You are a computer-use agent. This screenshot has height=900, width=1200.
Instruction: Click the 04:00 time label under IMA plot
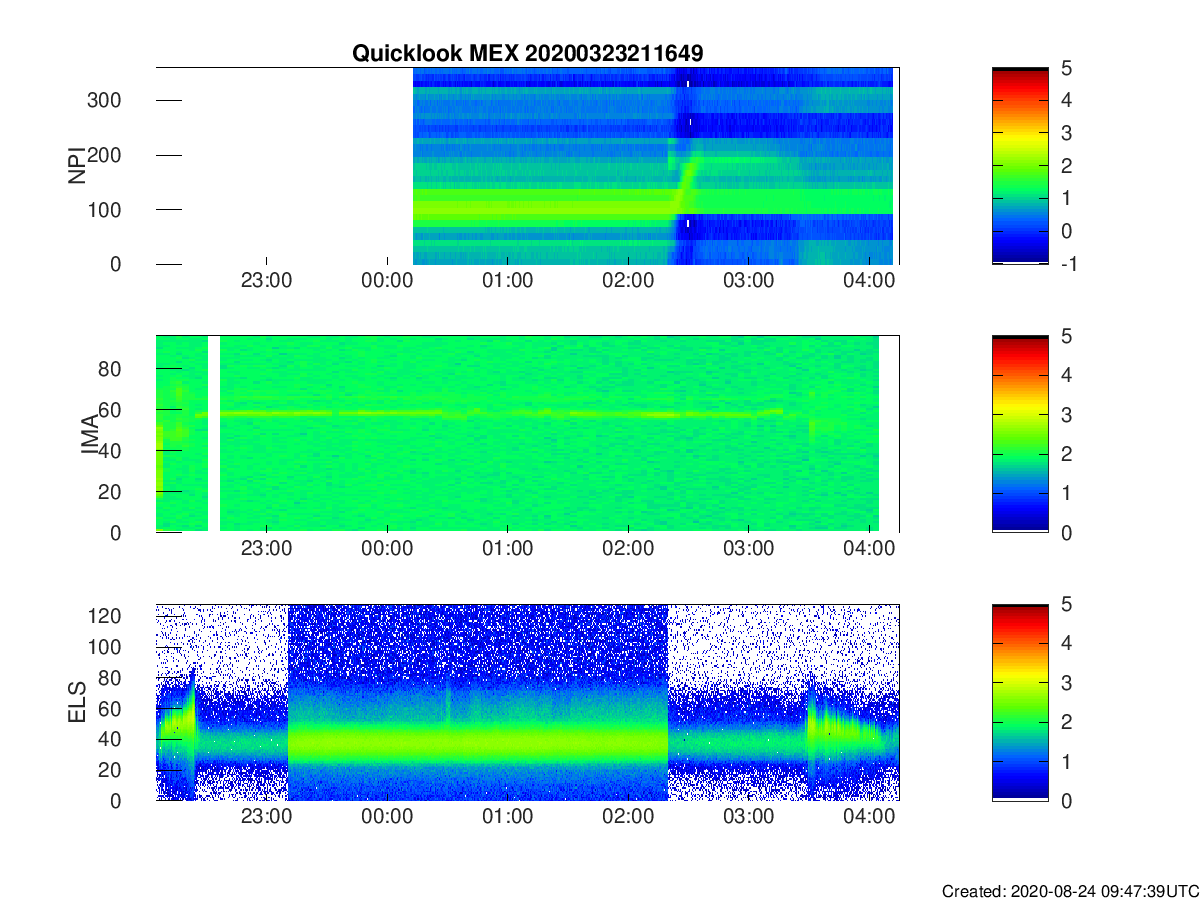(x=869, y=549)
